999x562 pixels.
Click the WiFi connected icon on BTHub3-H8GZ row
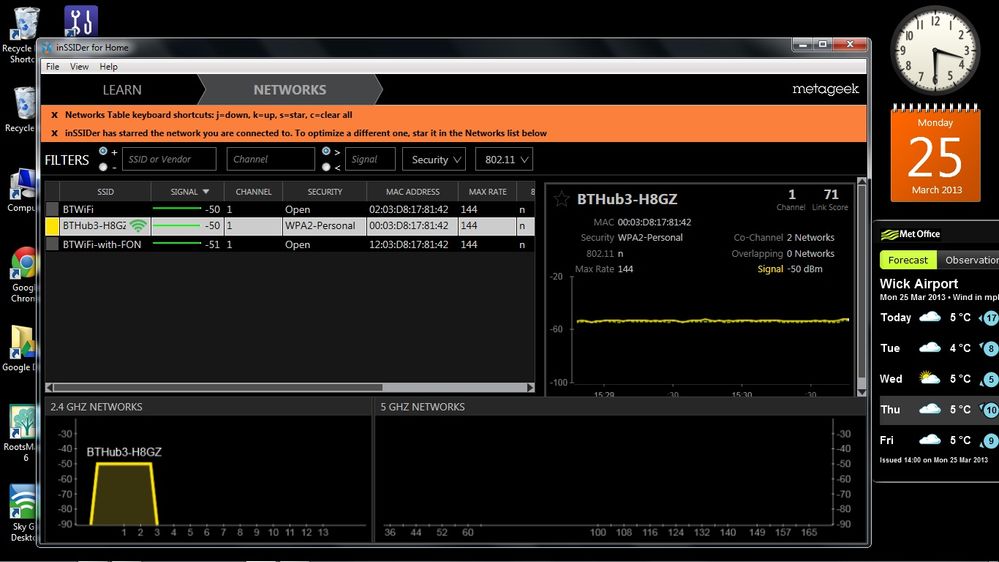(138, 226)
